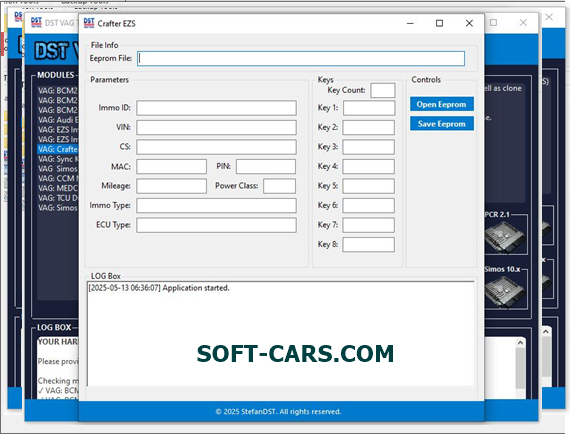Click the Save Eeprom button

point(442,124)
